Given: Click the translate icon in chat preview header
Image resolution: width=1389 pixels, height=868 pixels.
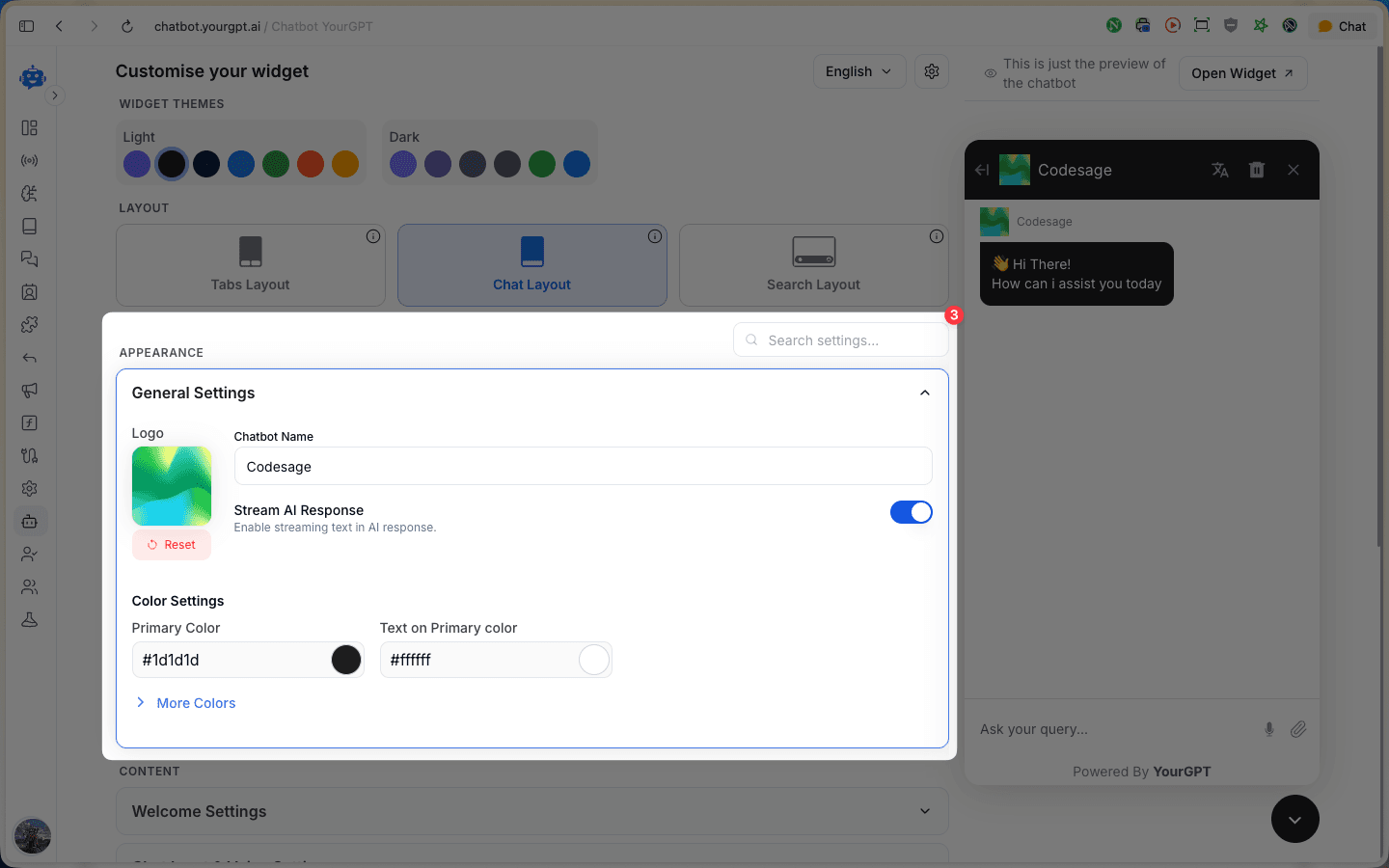Looking at the screenshot, I should click(x=1219, y=169).
